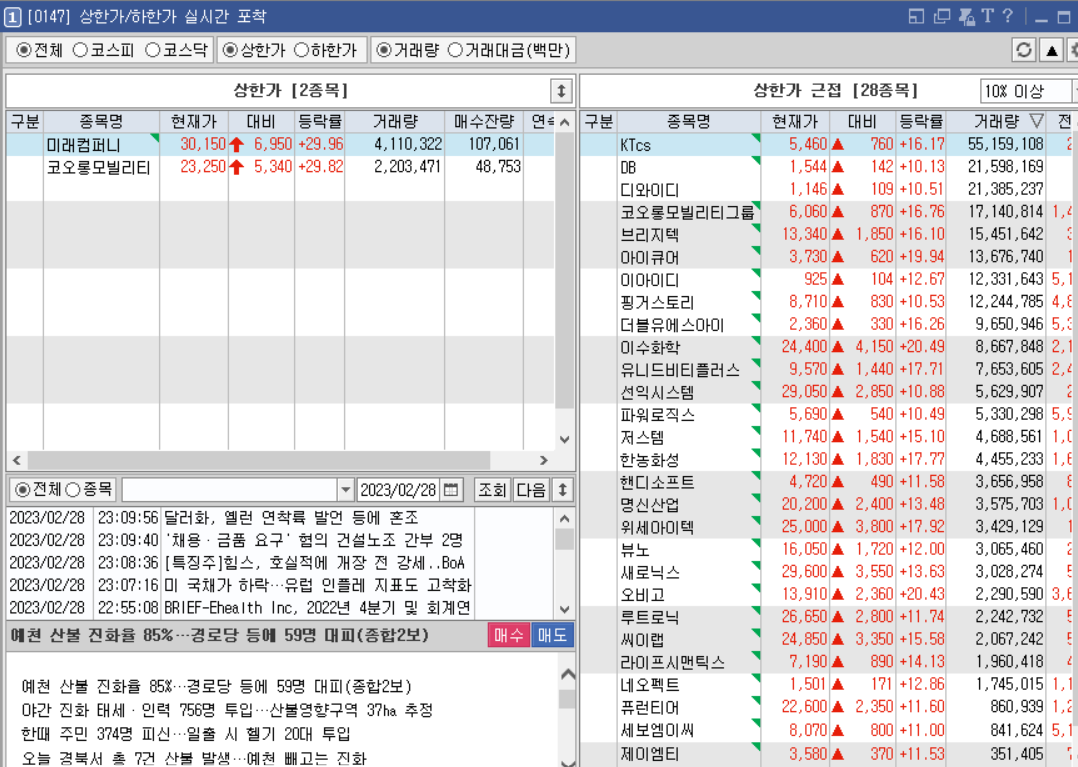Select the 전체 market radio button
The width and height of the screenshot is (1078, 767).
(x=23, y=50)
